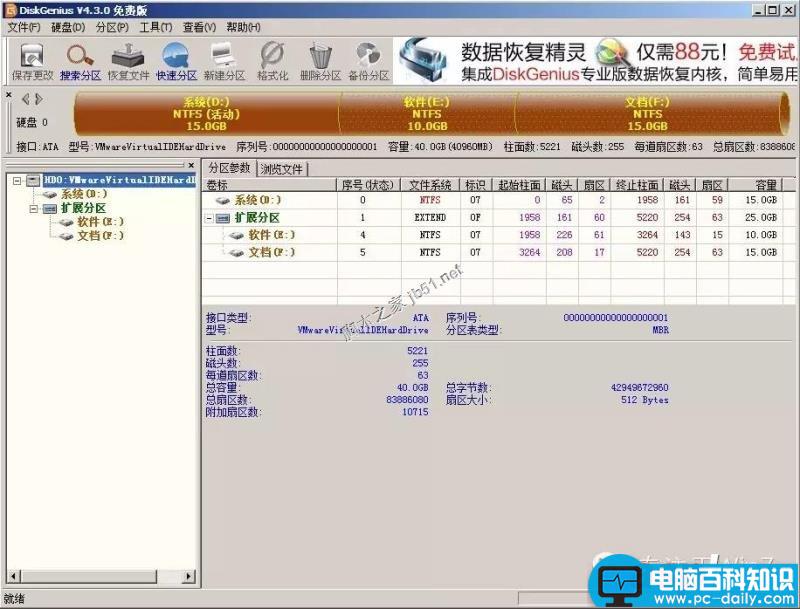Click the 512 Bytes sector size value
Viewport: 800px width, 609px height.
click(x=644, y=400)
